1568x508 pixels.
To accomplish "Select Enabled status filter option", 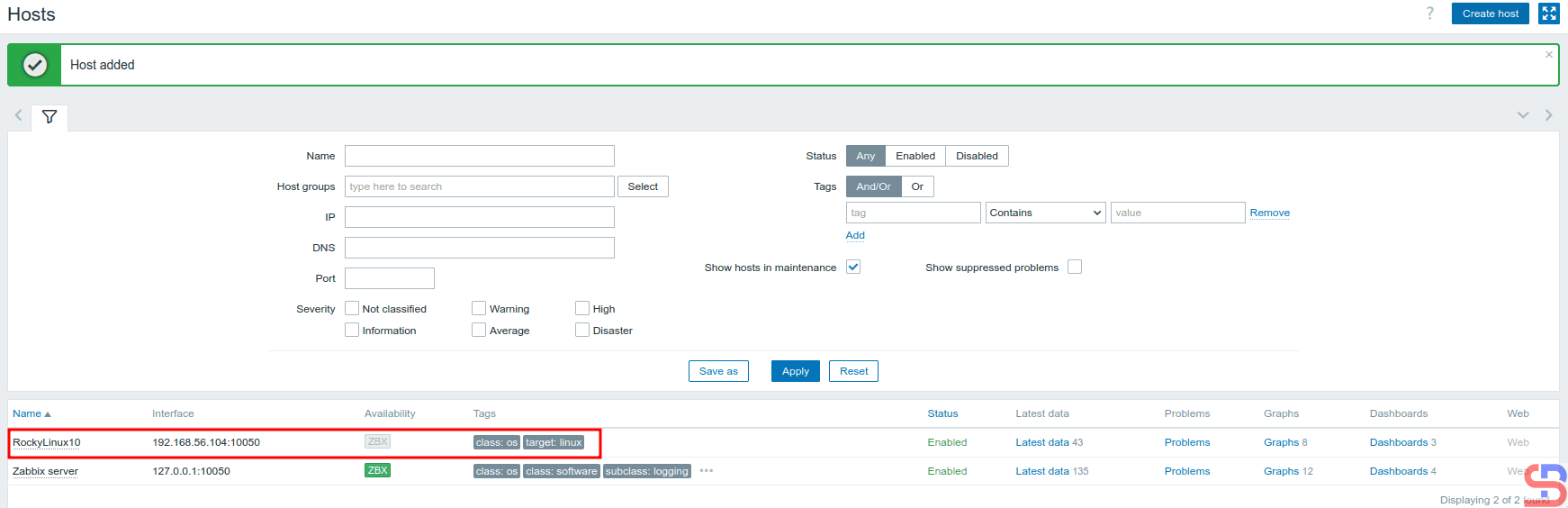I will click(915, 156).
